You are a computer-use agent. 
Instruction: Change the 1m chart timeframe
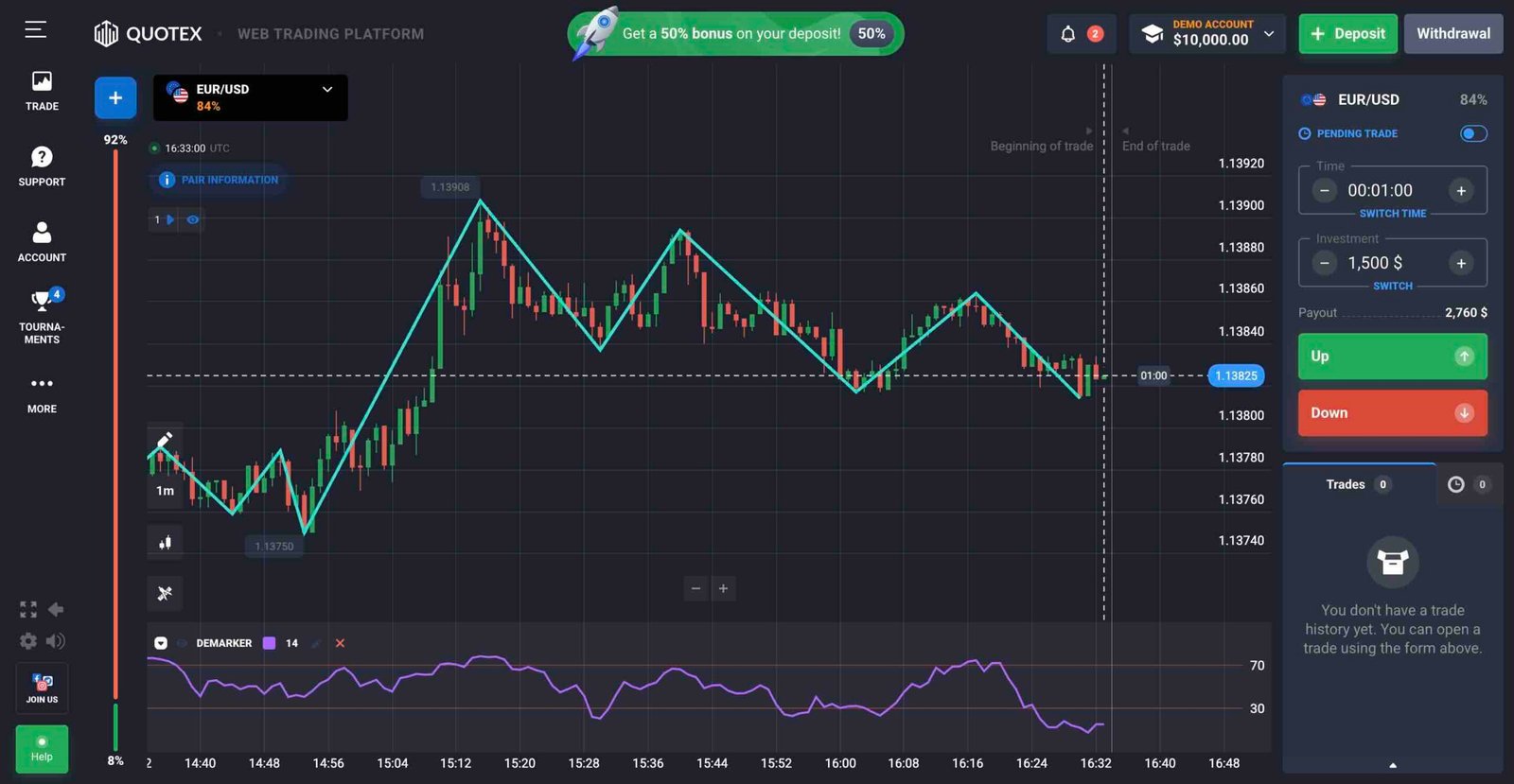[165, 491]
